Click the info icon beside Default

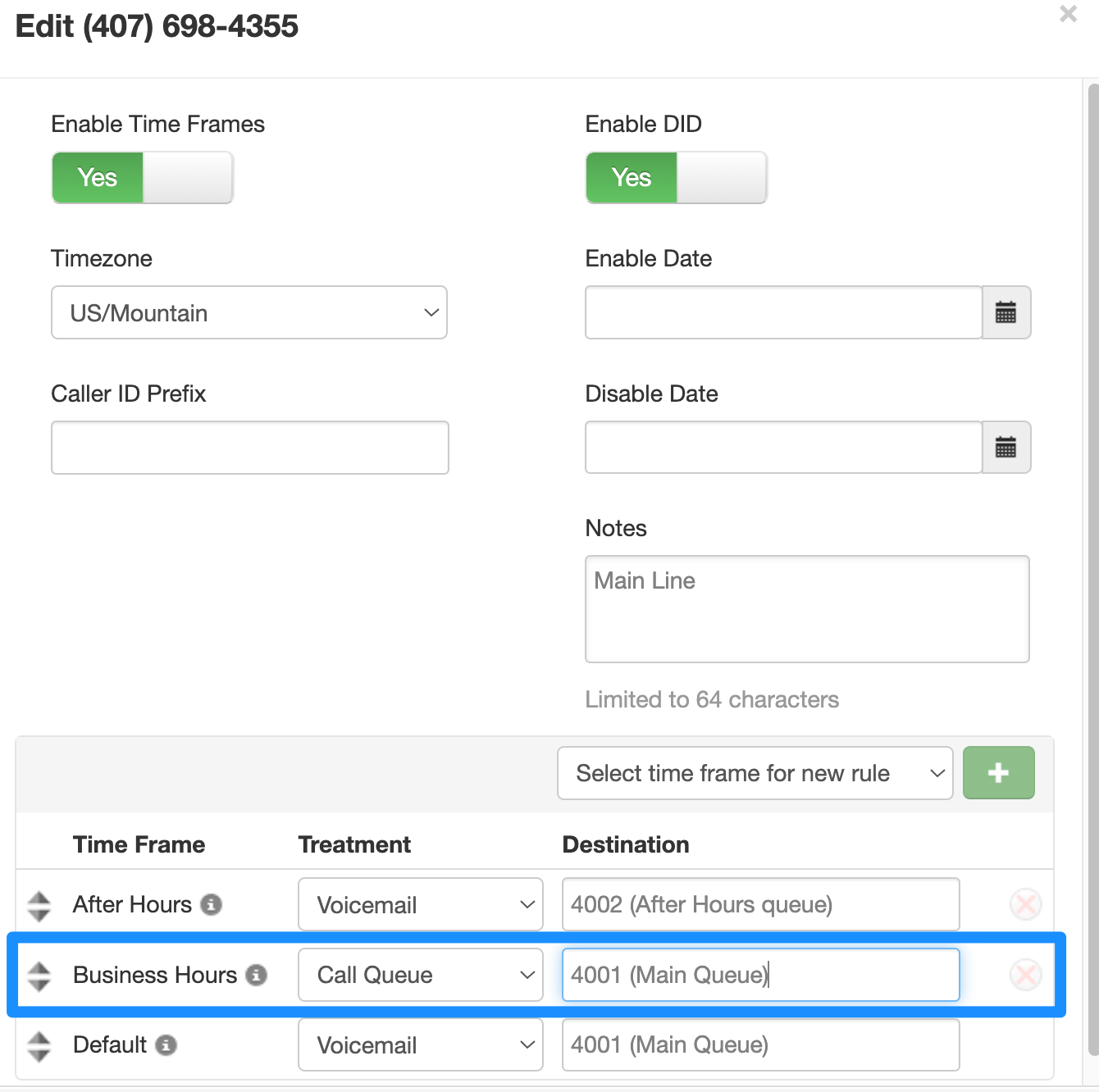168,1045
